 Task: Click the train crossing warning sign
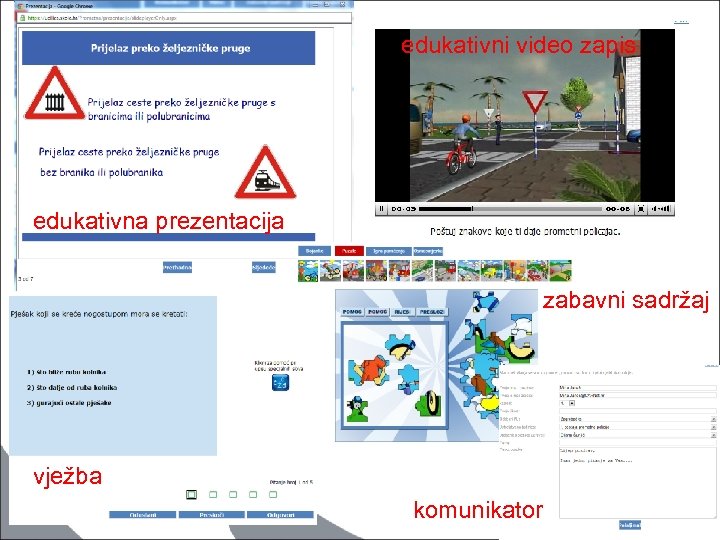pos(265,173)
